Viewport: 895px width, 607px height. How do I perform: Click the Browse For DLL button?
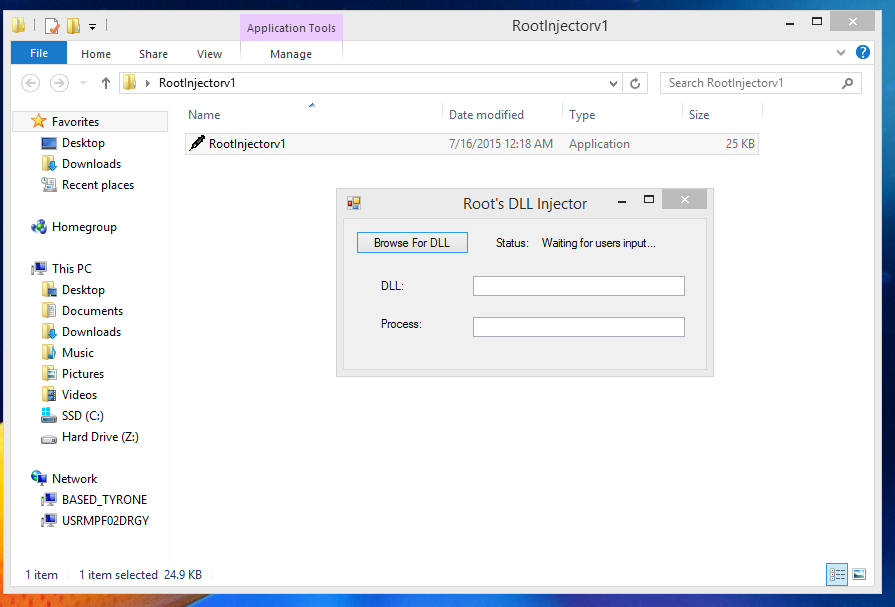412,243
